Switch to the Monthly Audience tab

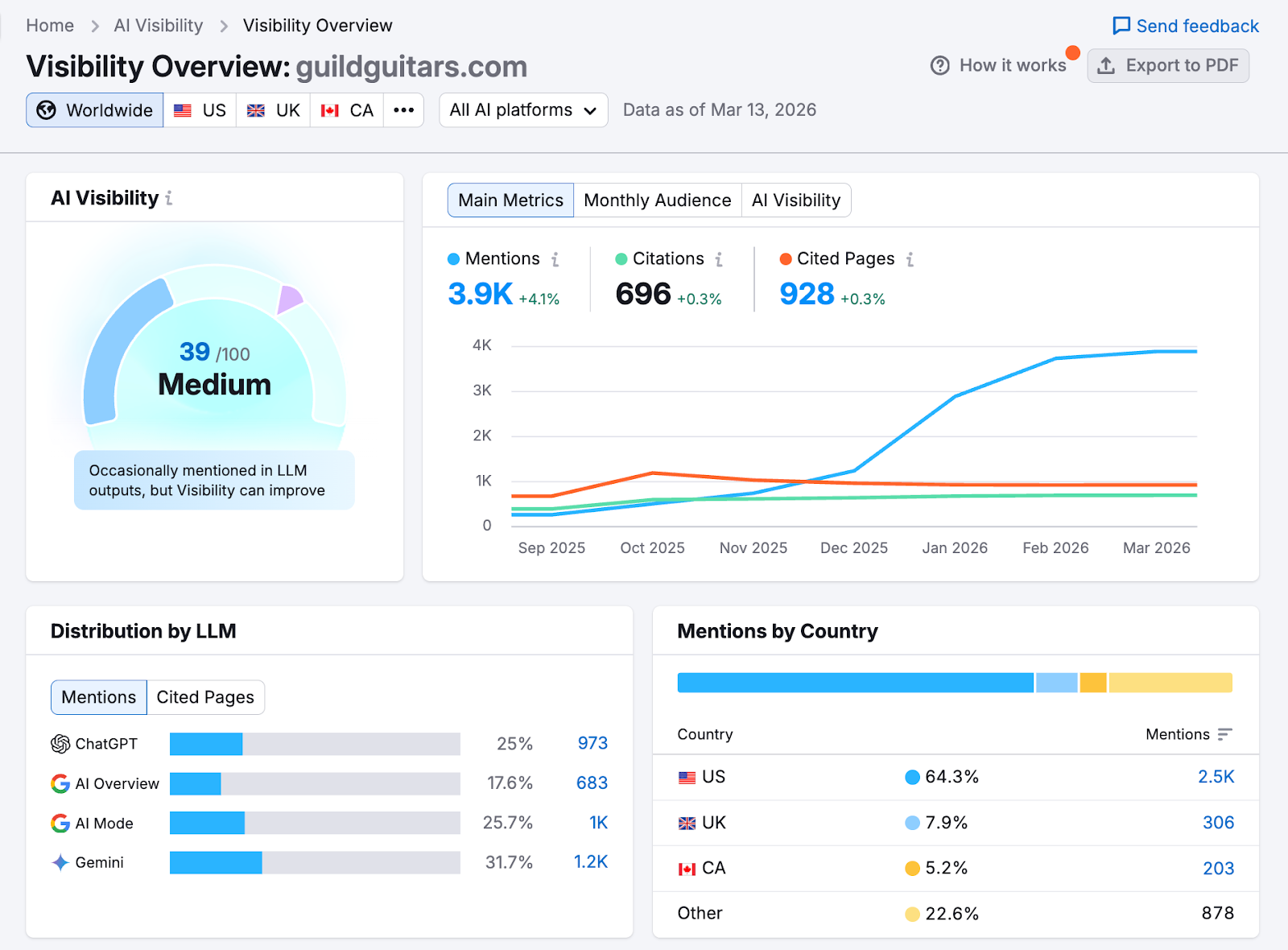(657, 200)
